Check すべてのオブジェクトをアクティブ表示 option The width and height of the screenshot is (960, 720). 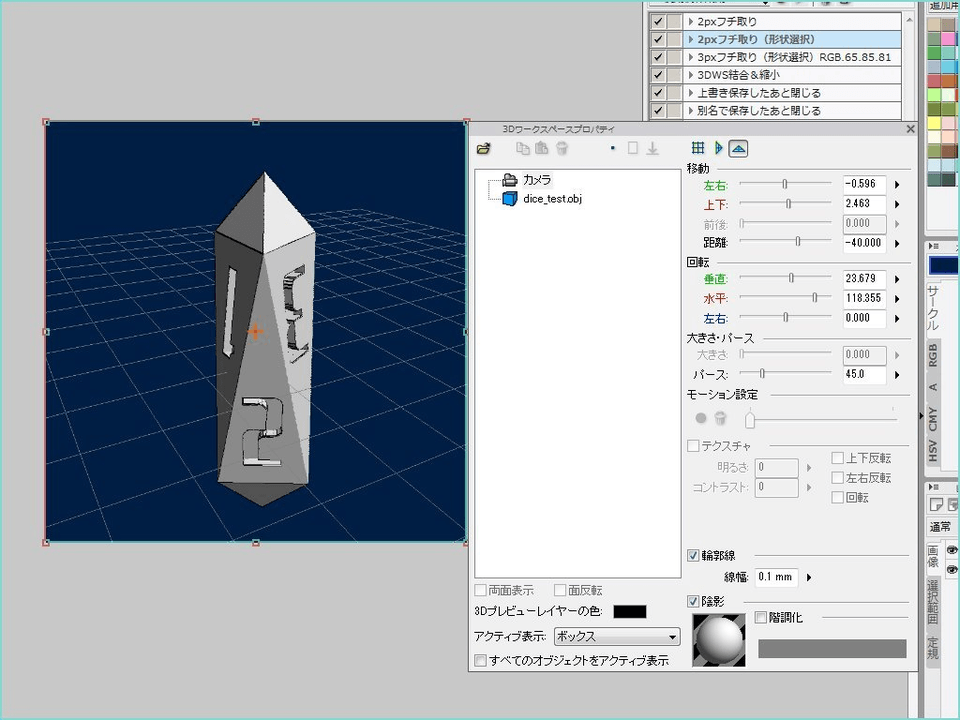[481, 661]
